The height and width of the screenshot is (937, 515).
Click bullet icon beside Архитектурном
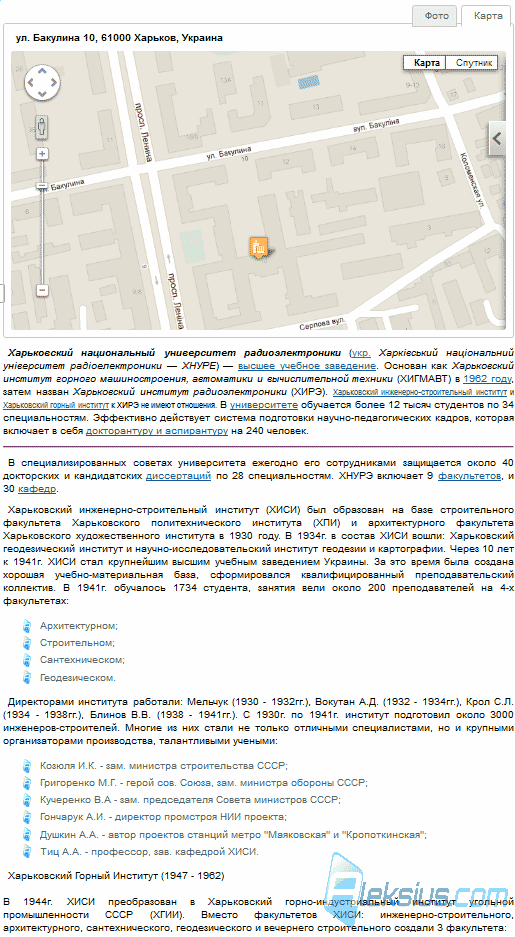[27, 626]
